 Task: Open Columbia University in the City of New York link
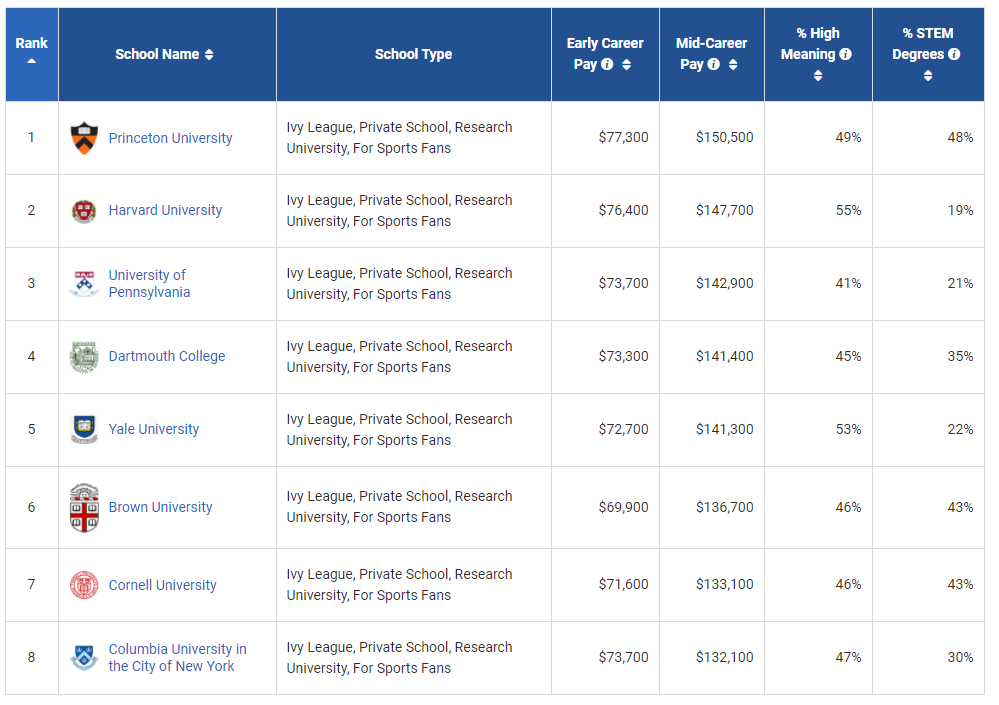pos(177,657)
